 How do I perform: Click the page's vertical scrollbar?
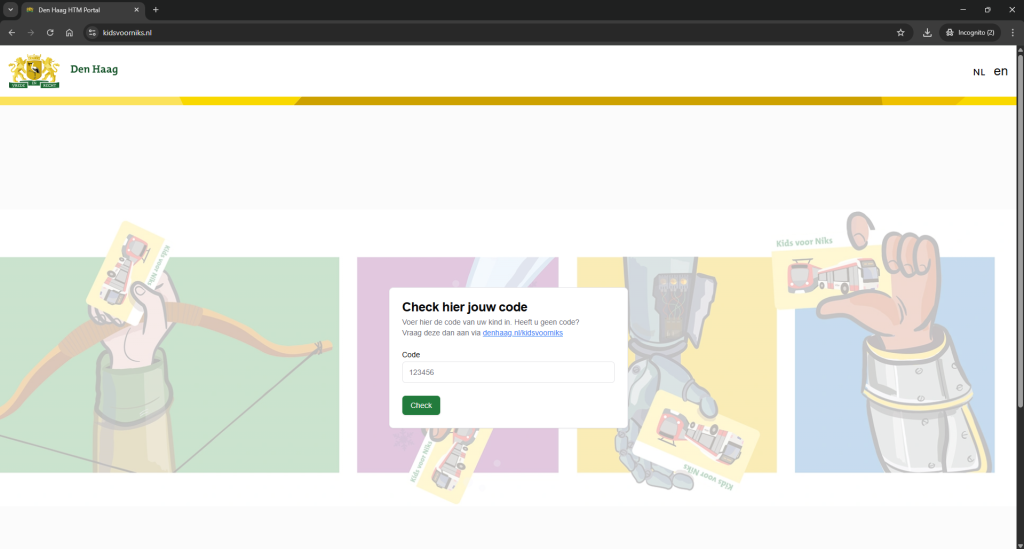click(1019, 250)
